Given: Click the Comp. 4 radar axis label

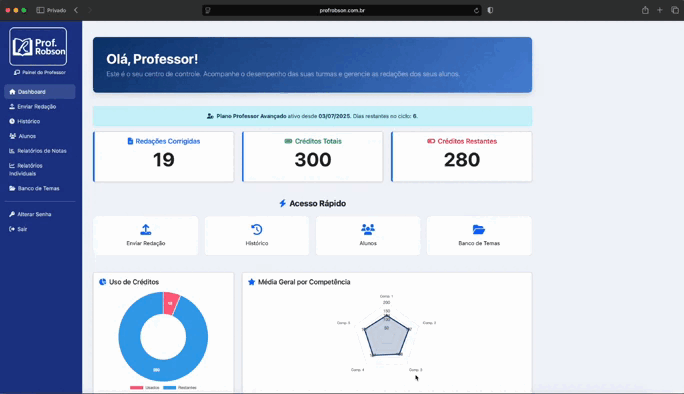Looking at the screenshot, I should pos(358,370).
